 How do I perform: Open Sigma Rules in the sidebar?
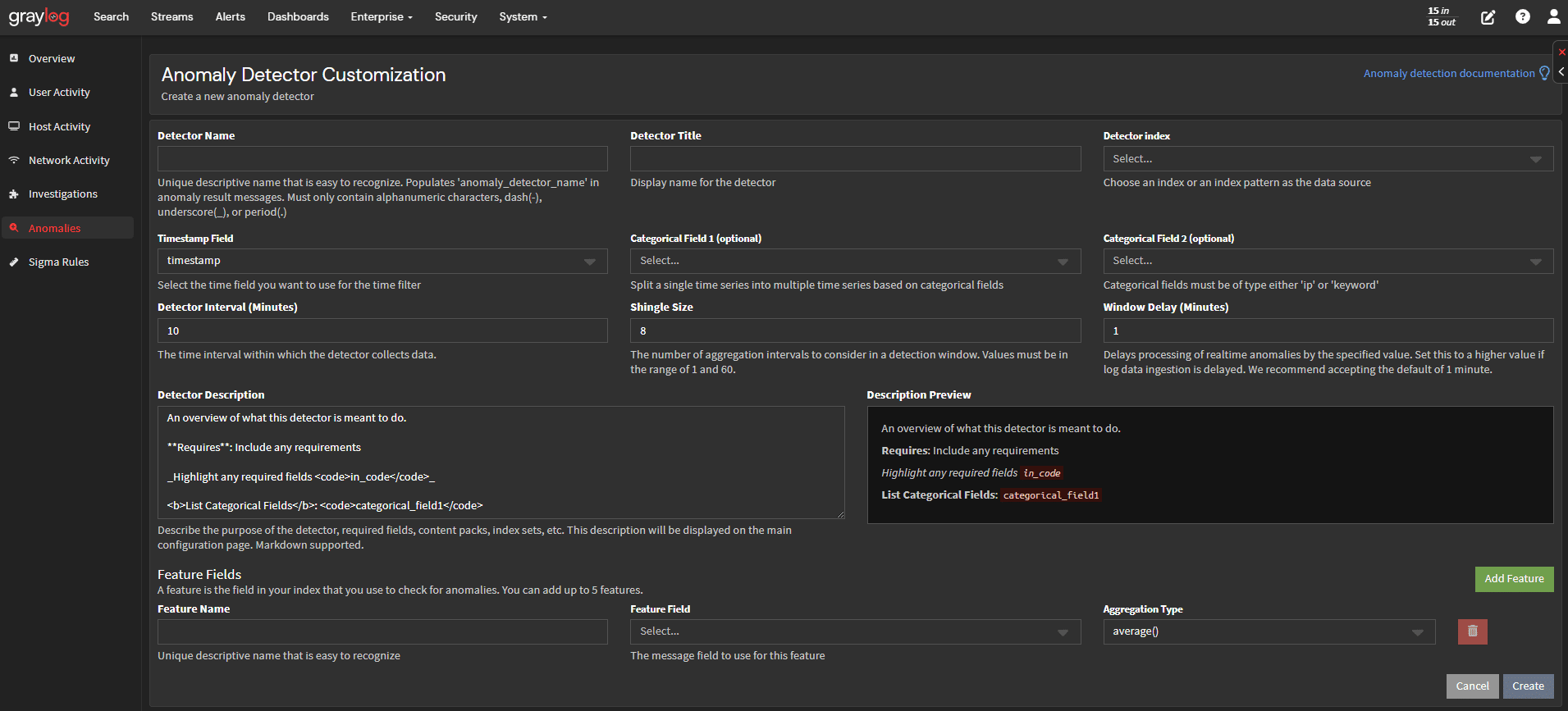click(58, 262)
